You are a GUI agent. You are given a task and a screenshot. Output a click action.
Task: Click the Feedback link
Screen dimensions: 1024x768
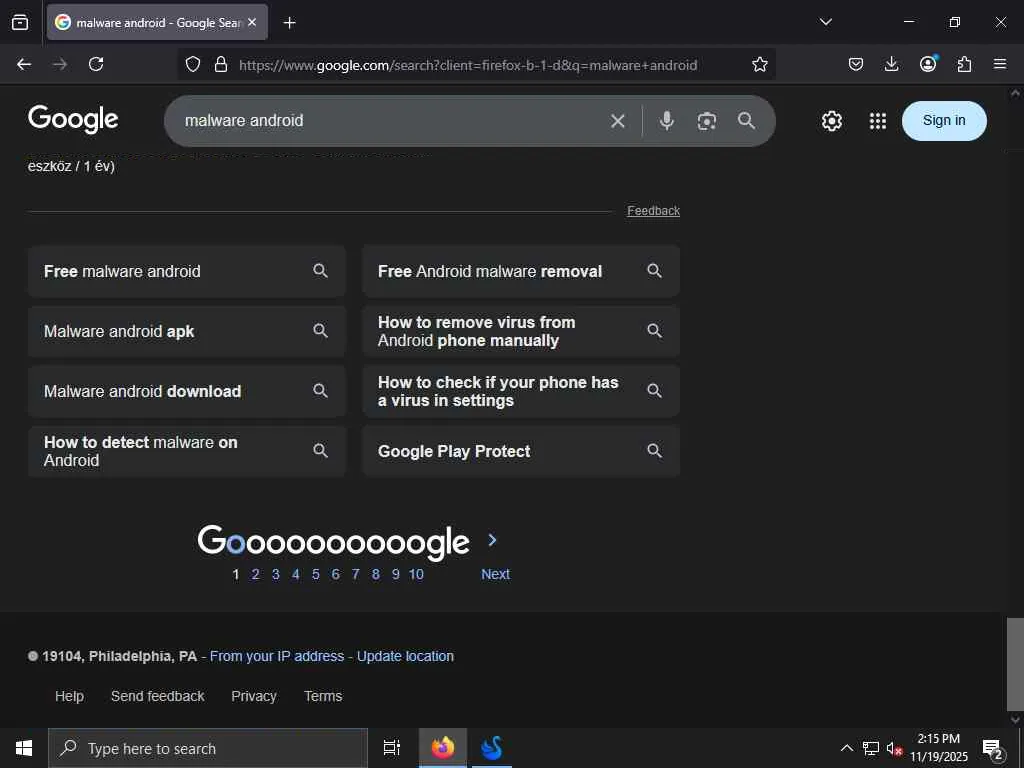(x=654, y=211)
